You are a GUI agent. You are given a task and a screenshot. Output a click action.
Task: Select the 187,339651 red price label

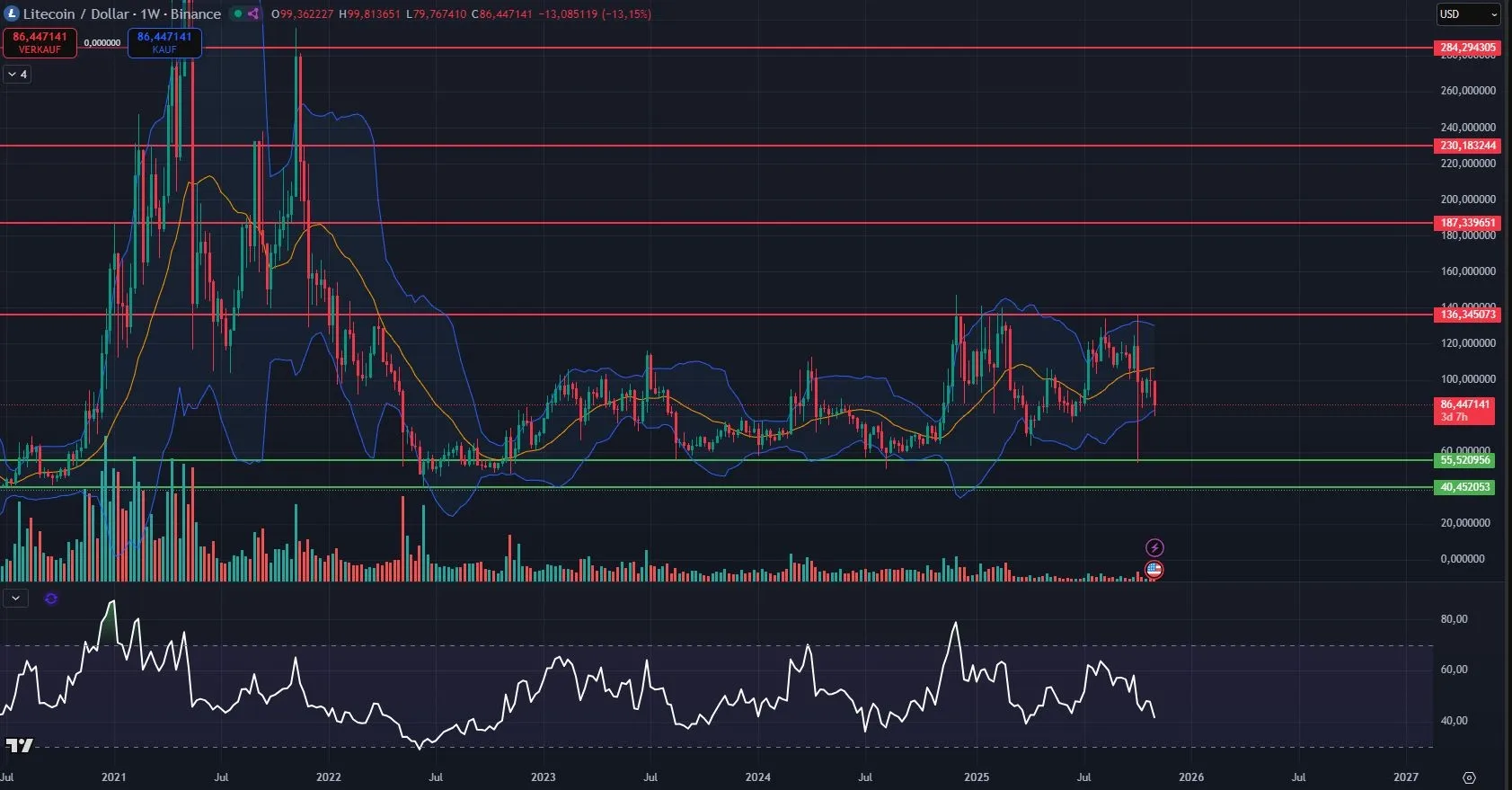click(x=1468, y=223)
